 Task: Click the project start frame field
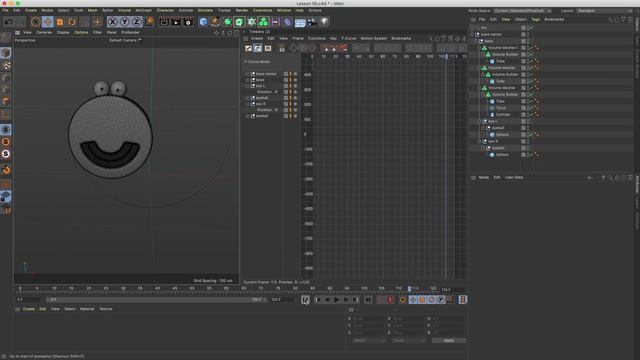[29, 300]
